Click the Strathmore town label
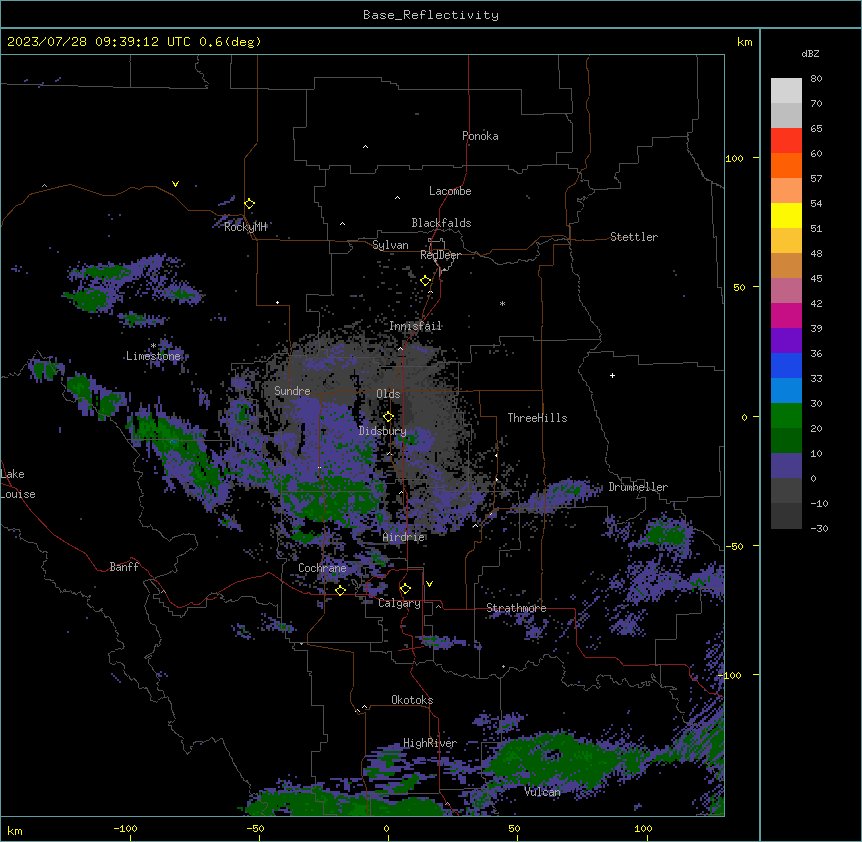 point(516,608)
